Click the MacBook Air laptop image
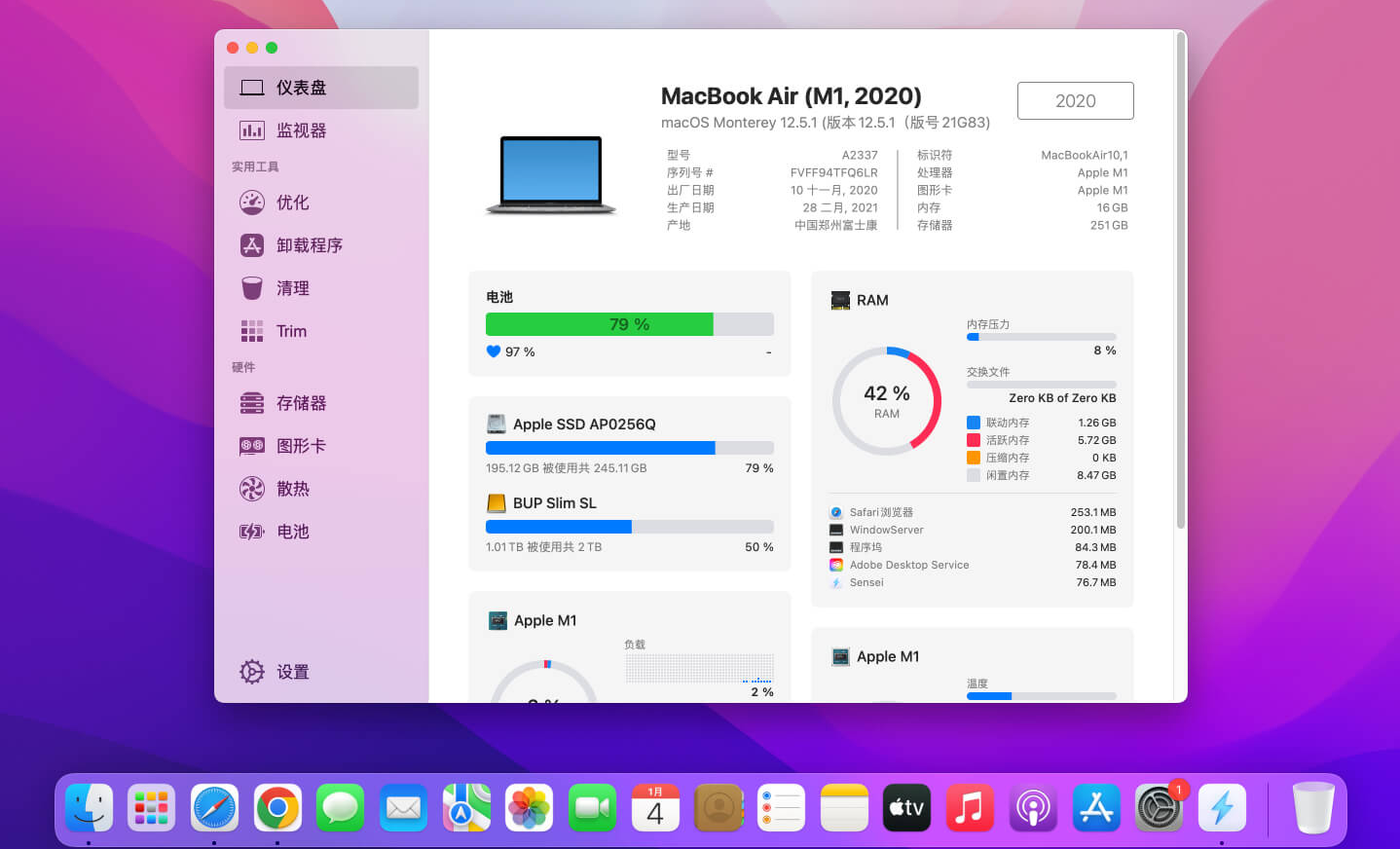The height and width of the screenshot is (849, 1400). (551, 175)
